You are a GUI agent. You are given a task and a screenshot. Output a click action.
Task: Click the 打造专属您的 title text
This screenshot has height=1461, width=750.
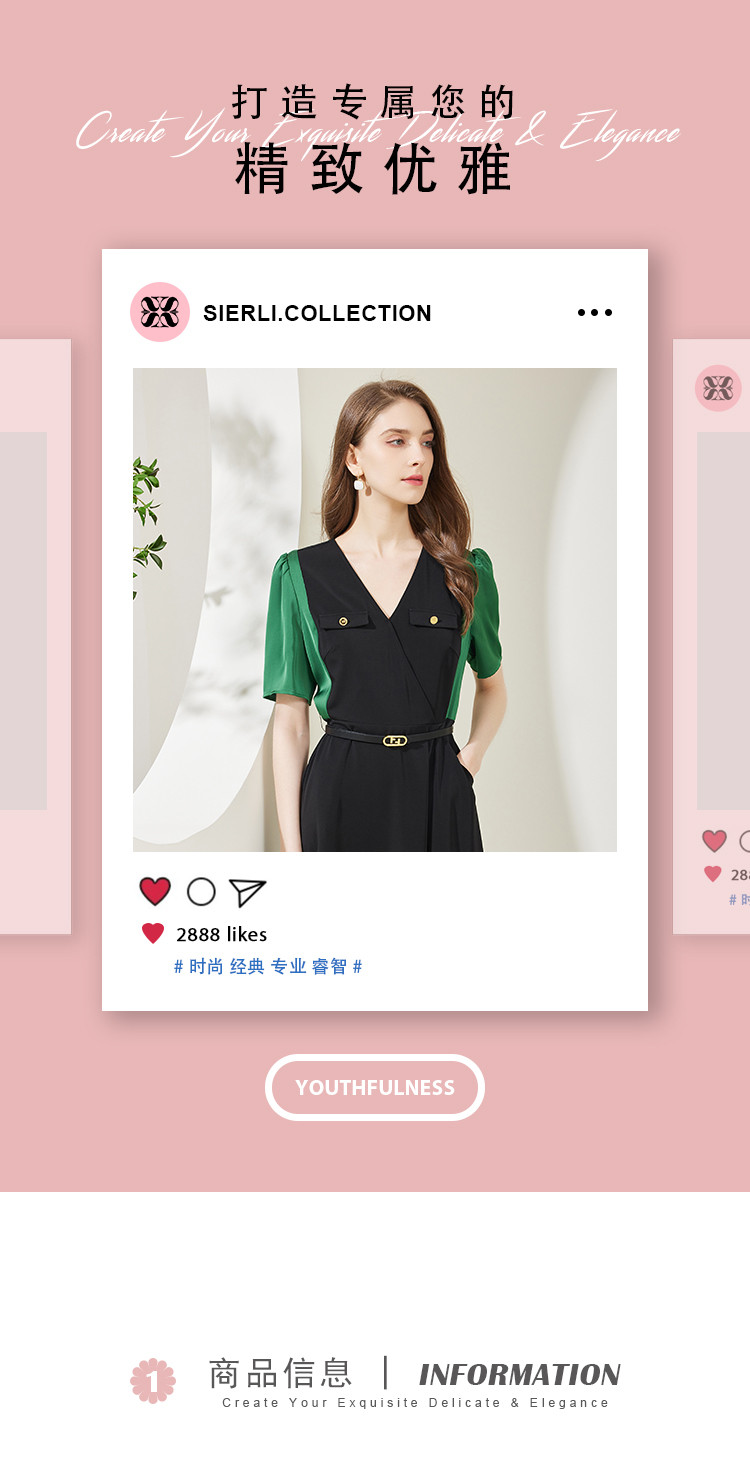coord(375,102)
